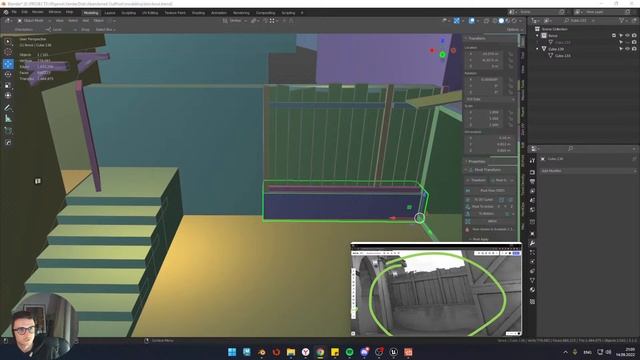Select the Measure tool in left toolbar

[8, 119]
